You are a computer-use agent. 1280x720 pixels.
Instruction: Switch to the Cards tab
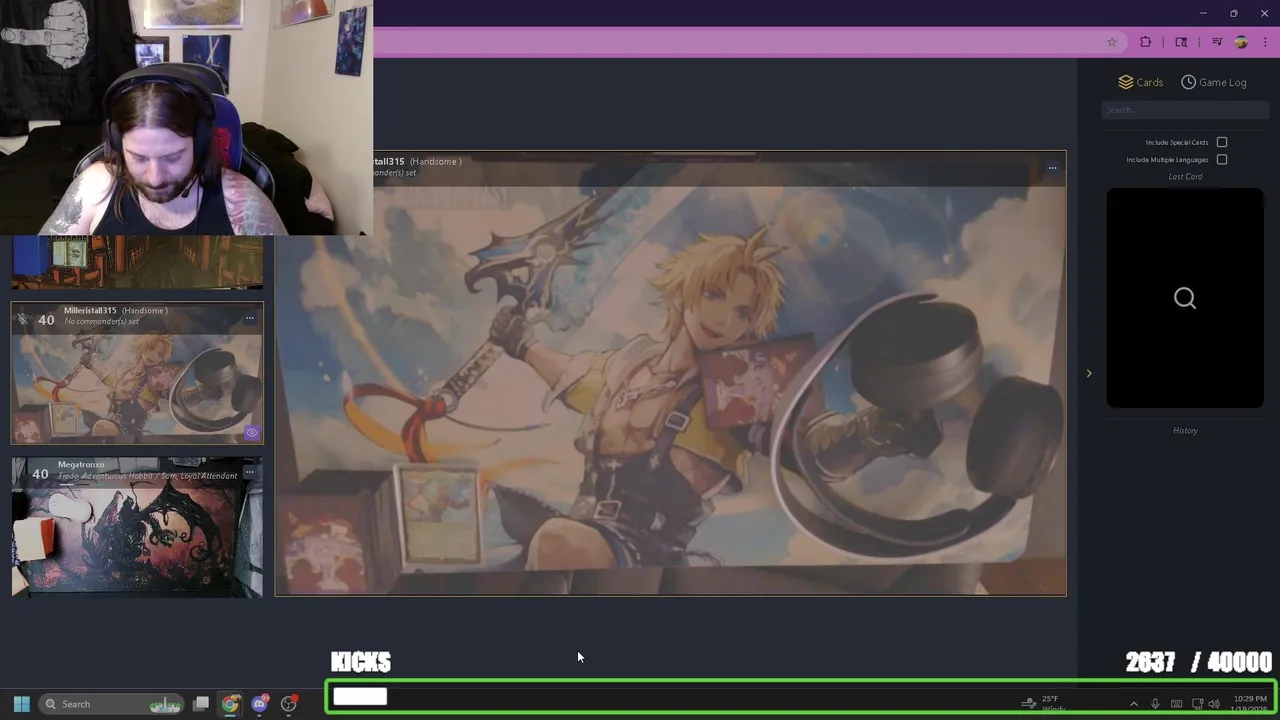point(1140,82)
